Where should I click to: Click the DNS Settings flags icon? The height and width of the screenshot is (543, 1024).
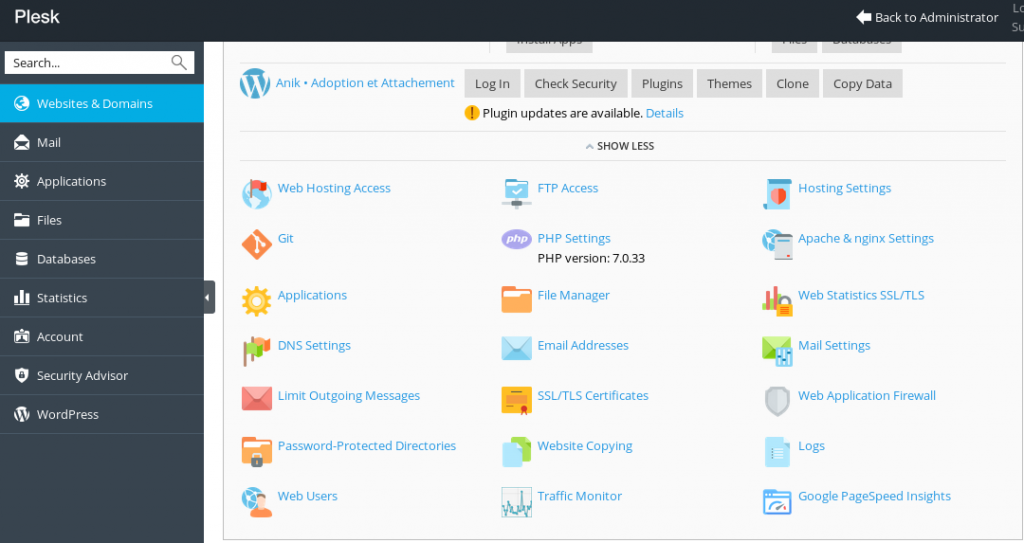tap(256, 352)
